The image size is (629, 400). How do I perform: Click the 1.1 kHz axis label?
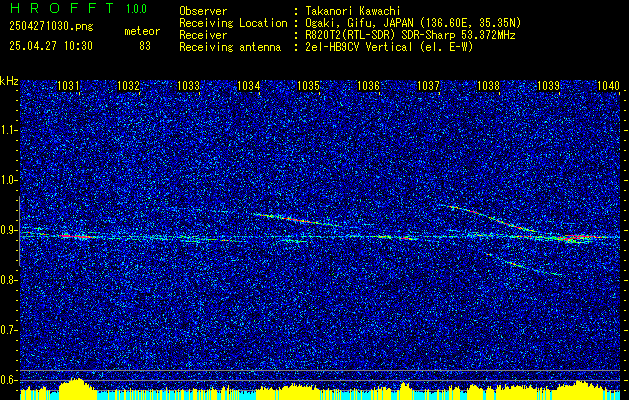tap(8, 130)
